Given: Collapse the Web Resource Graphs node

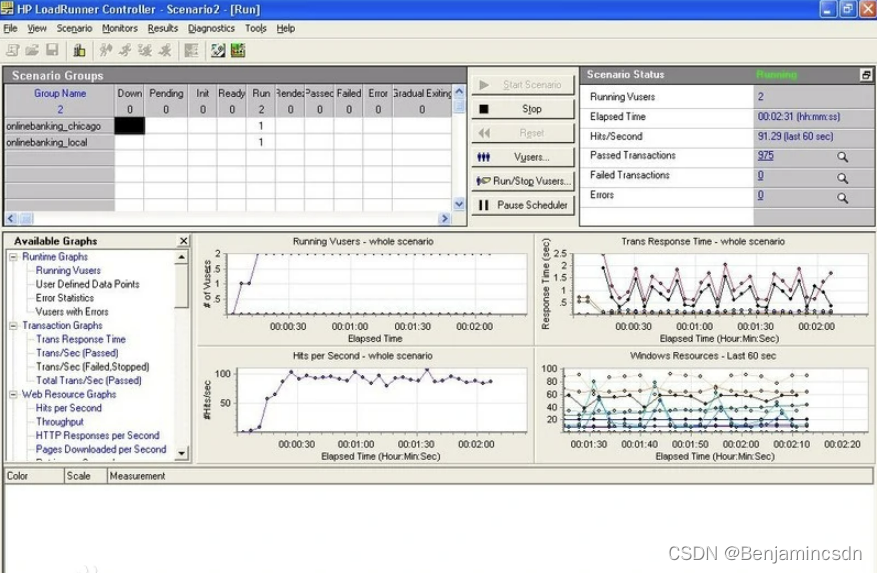Looking at the screenshot, I should coord(13,394).
